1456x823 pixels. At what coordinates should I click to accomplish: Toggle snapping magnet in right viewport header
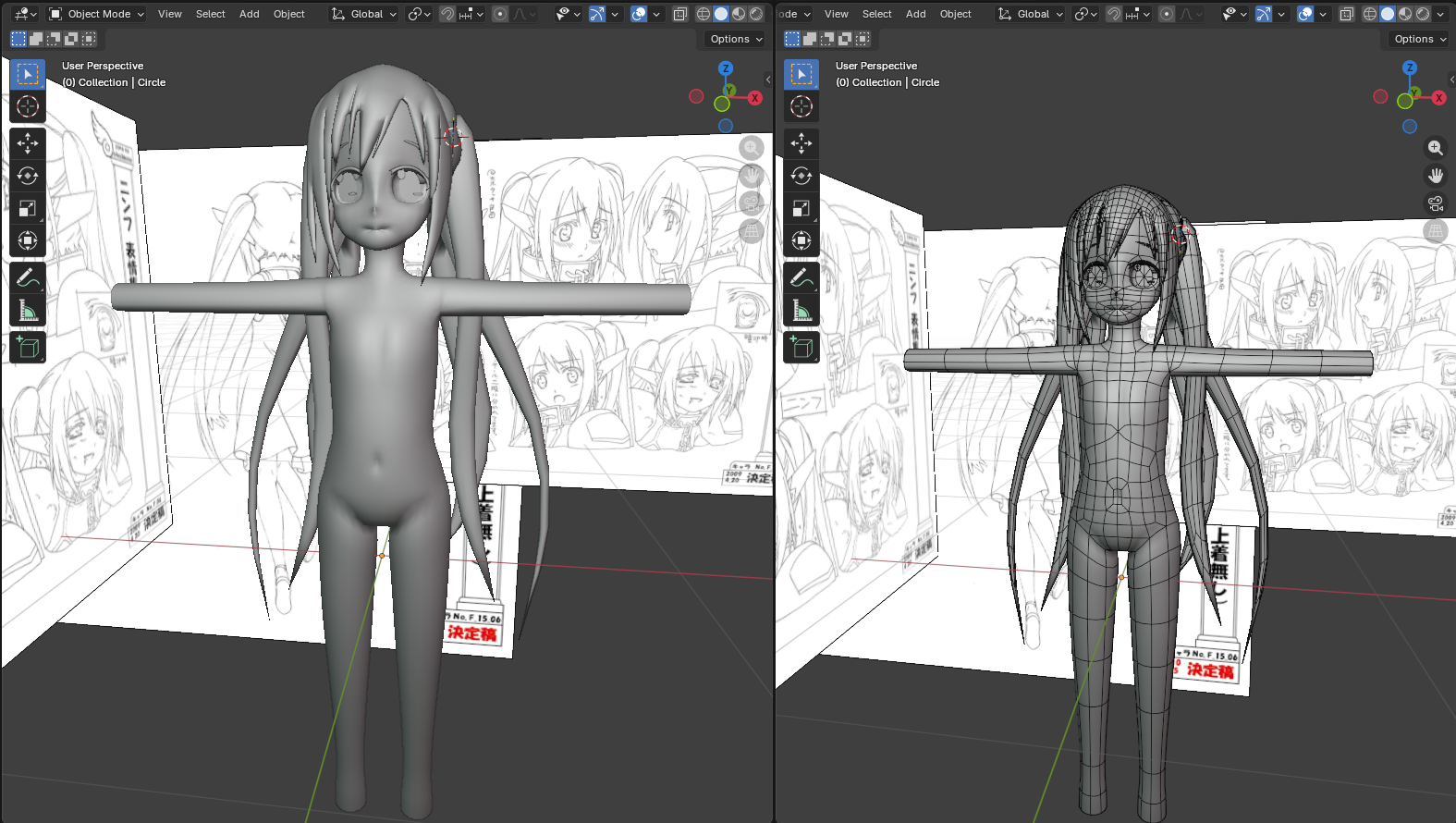tap(1114, 14)
